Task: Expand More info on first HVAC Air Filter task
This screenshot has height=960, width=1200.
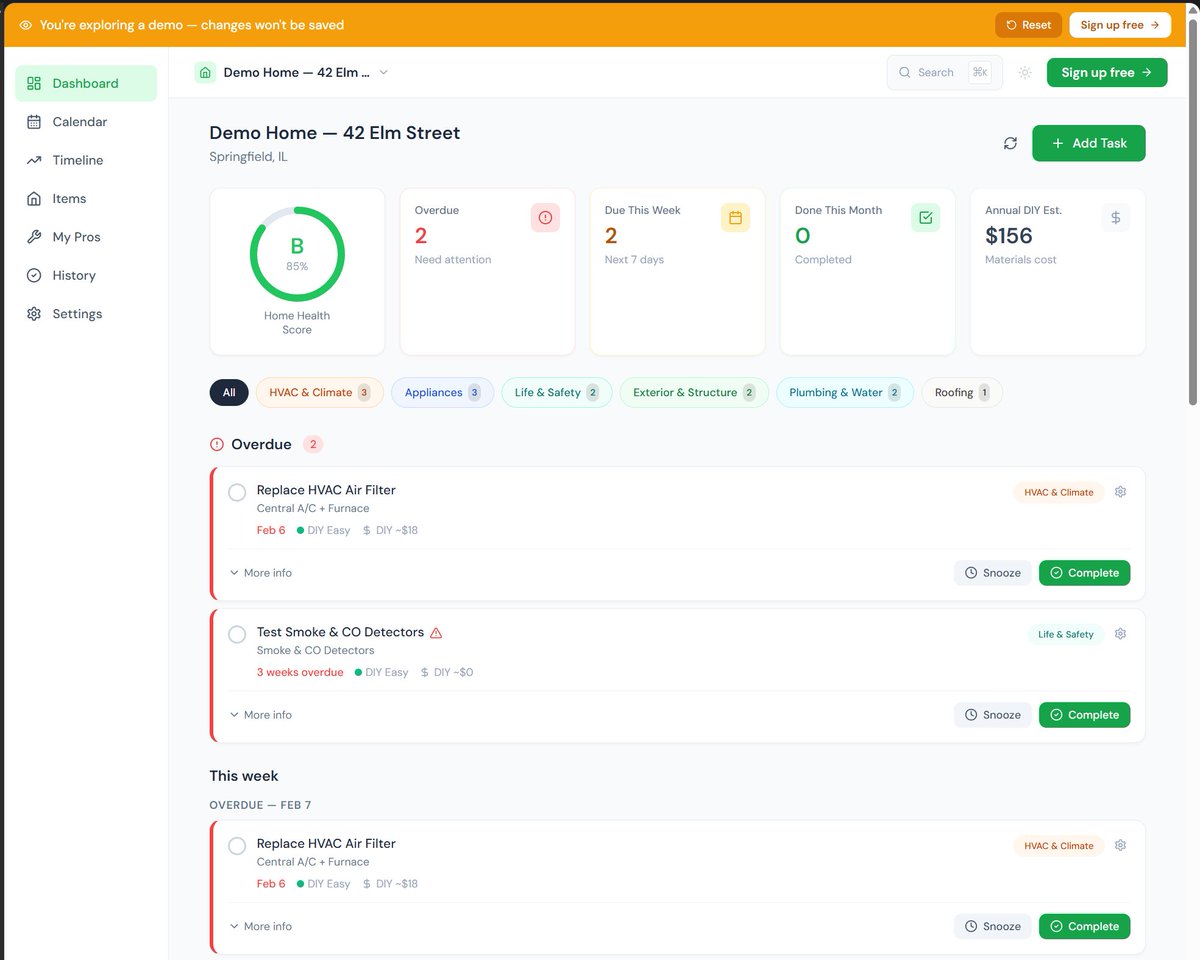Action: click(261, 573)
